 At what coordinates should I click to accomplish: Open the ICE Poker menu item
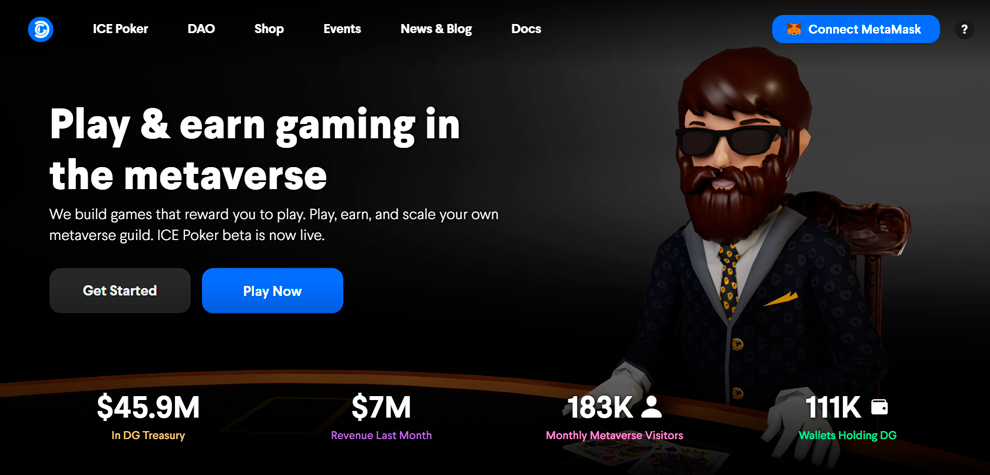121,29
